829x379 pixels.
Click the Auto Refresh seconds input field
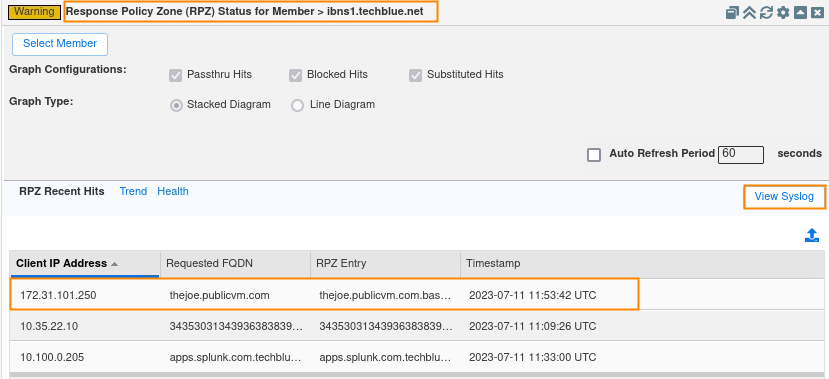(x=741, y=154)
